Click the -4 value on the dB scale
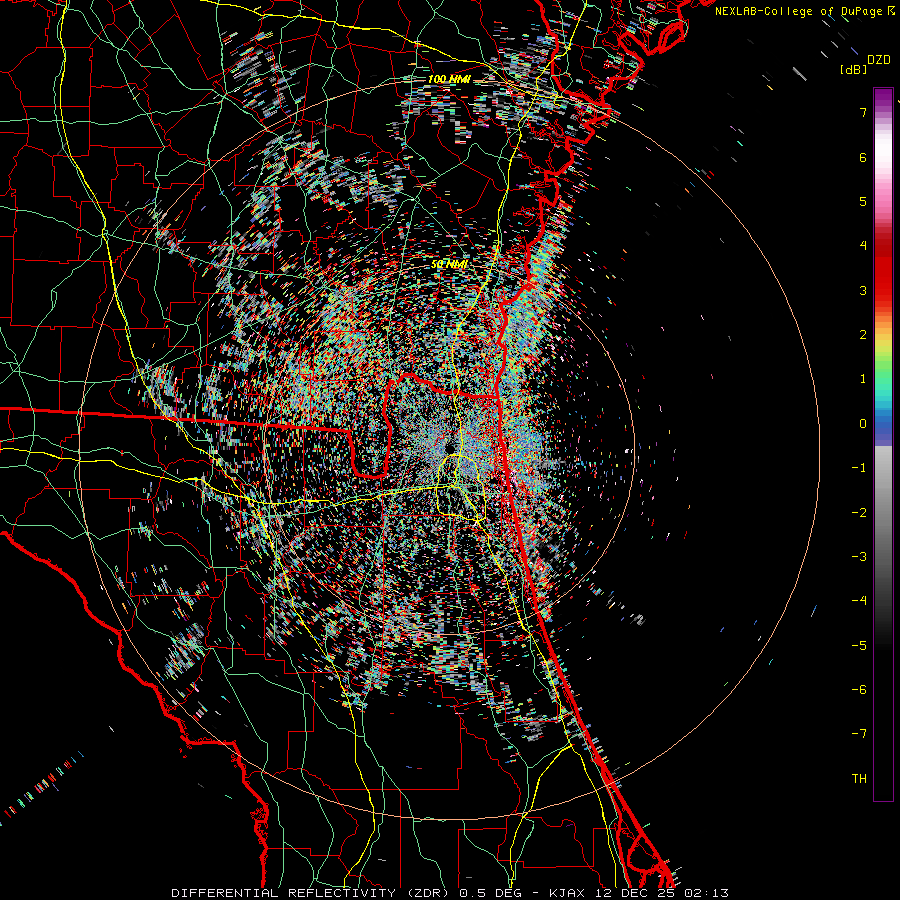The image size is (900, 900). 859,601
